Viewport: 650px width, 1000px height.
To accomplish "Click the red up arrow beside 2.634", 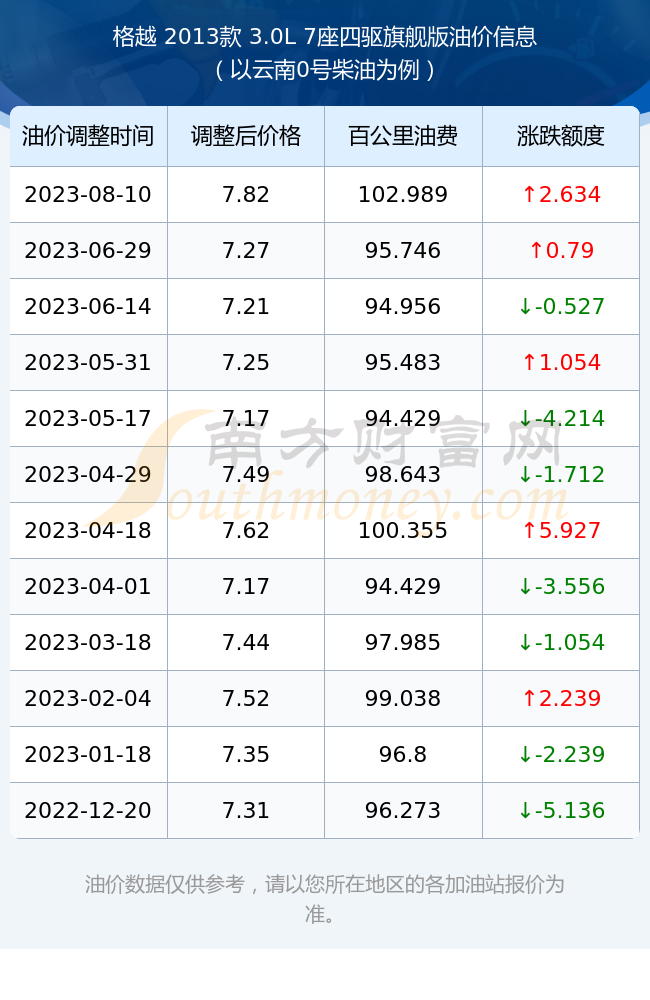I will click(529, 195).
